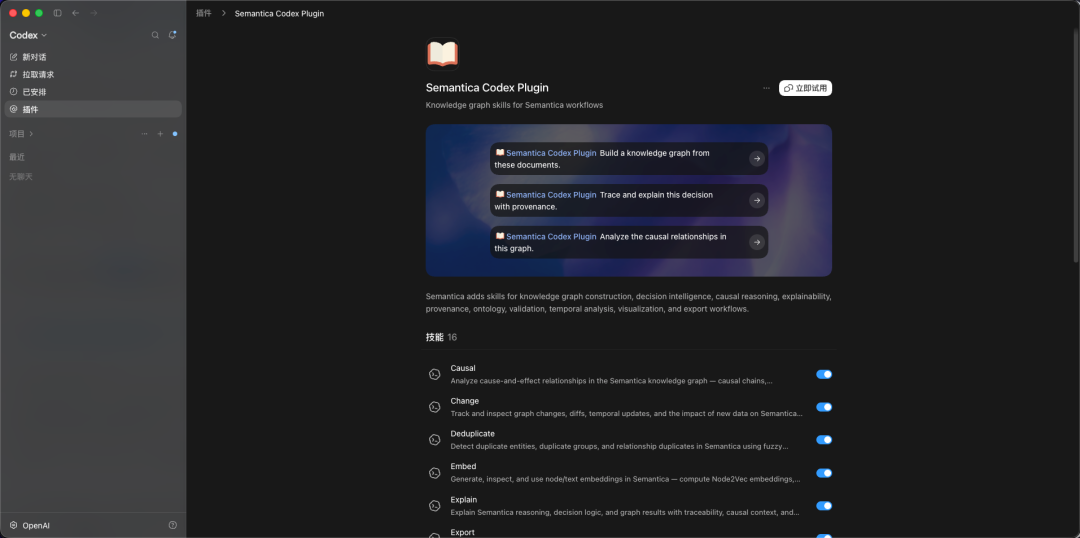Screen dimensions: 1080x538
Task: Click arrow on Trace and explain prompt
Action: (x=757, y=200)
